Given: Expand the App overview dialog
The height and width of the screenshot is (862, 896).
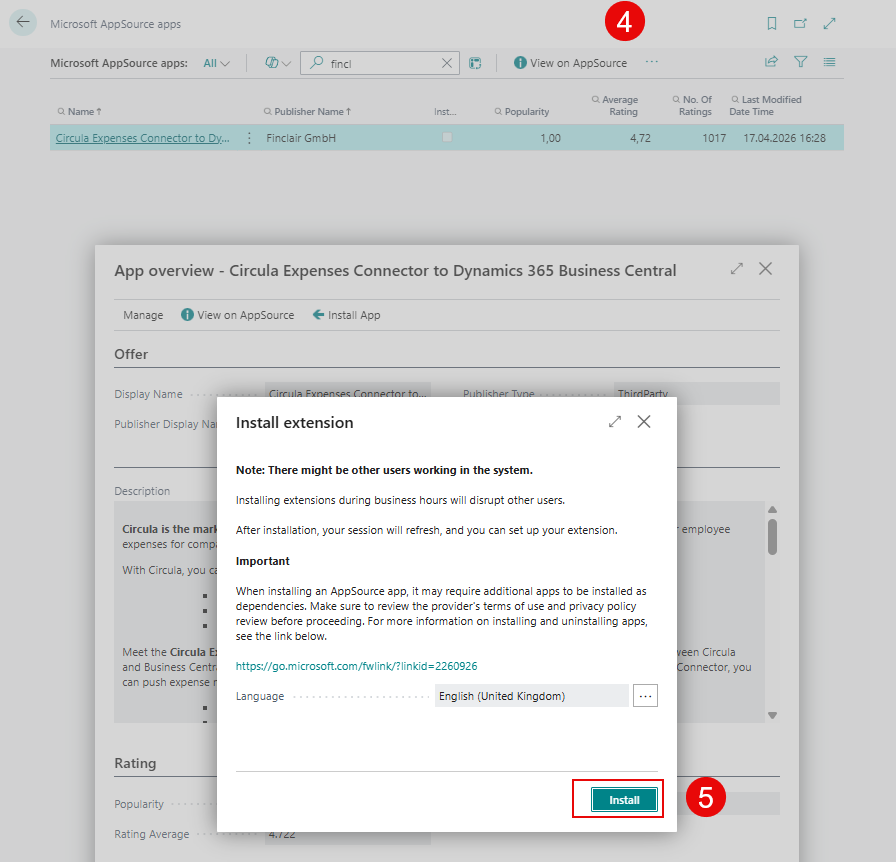Looking at the screenshot, I should (x=737, y=269).
